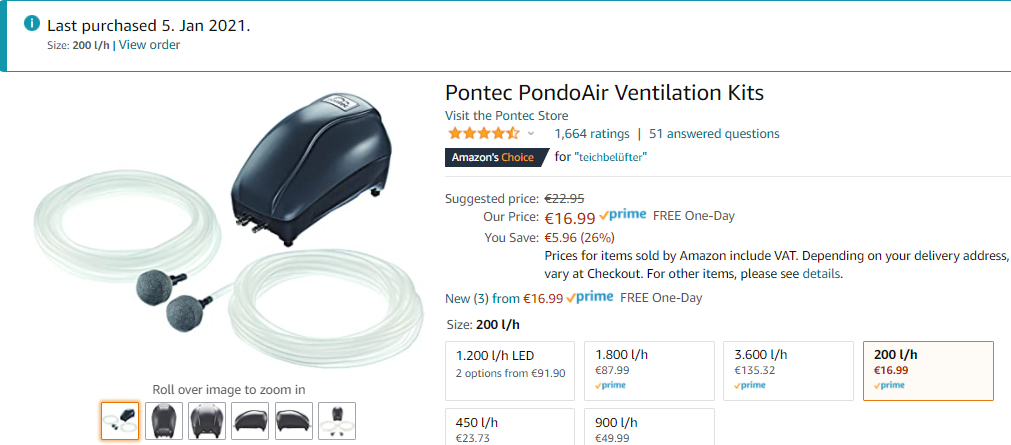Select the 1.800 l/h size option
Screen dimensions: 1011x445
pyautogui.click(x=649, y=371)
